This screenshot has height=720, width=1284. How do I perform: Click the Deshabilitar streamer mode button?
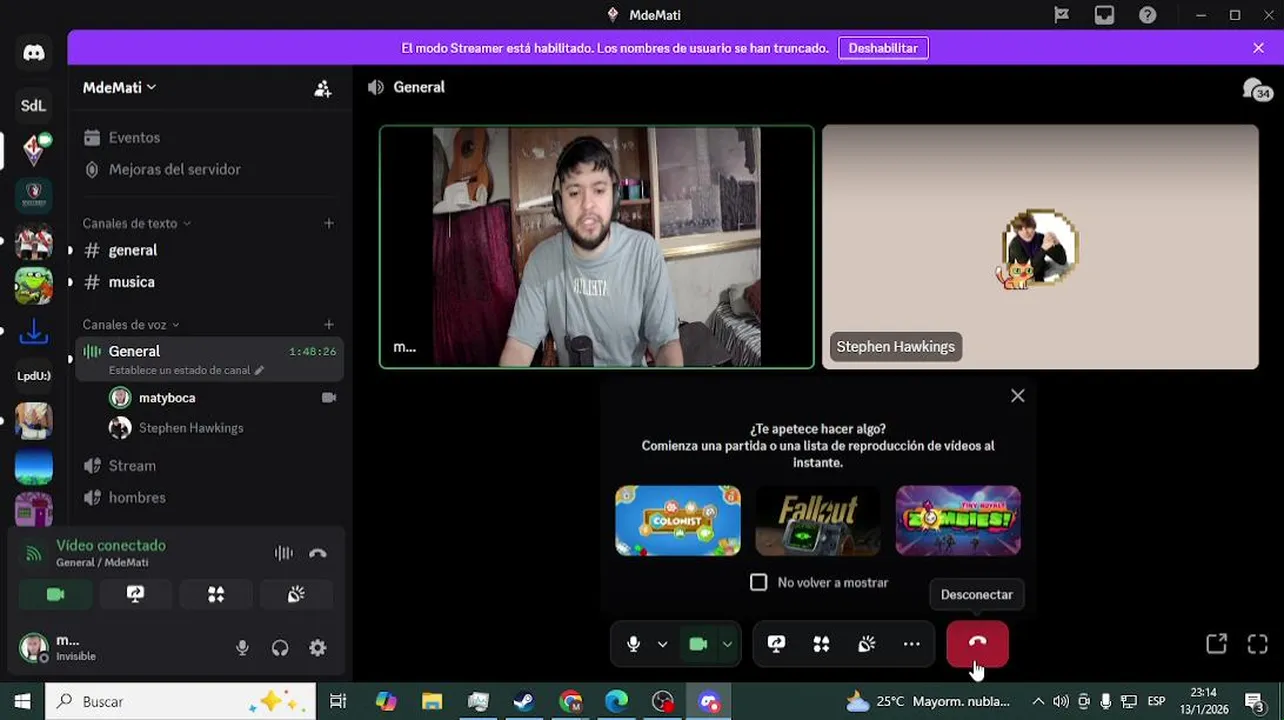[883, 48]
